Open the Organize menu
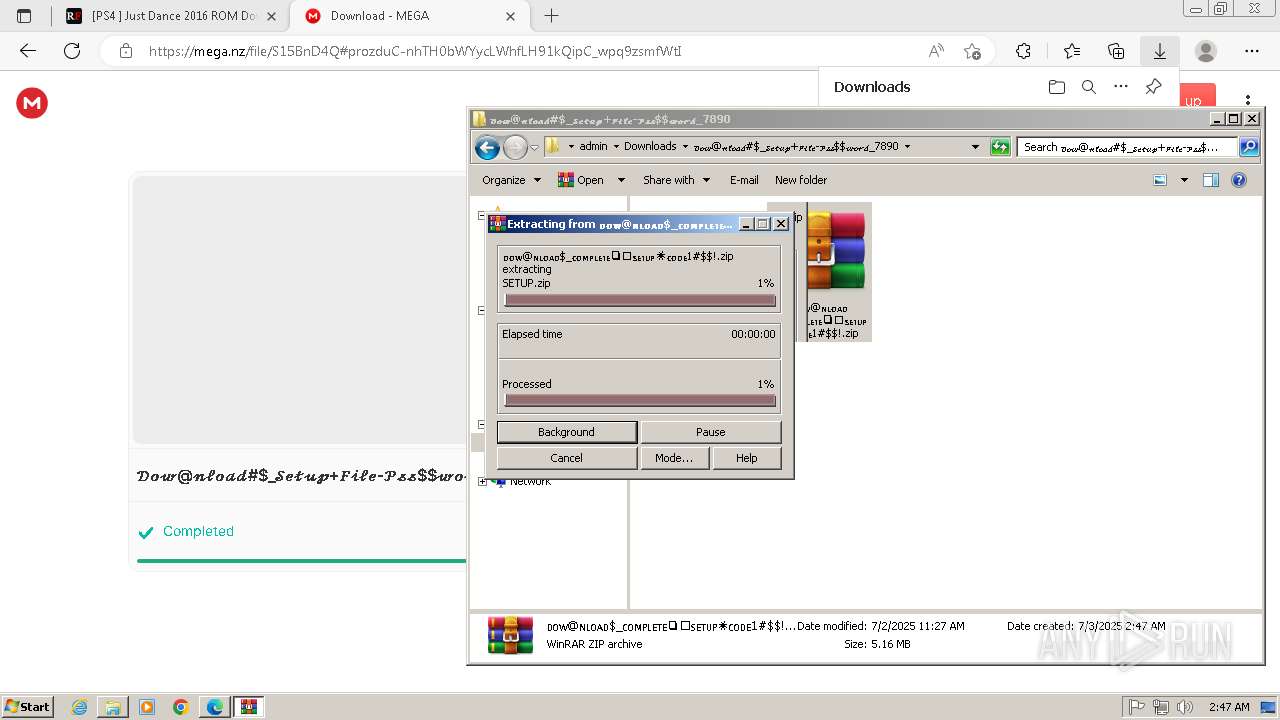This screenshot has height=720, width=1280. (511, 180)
